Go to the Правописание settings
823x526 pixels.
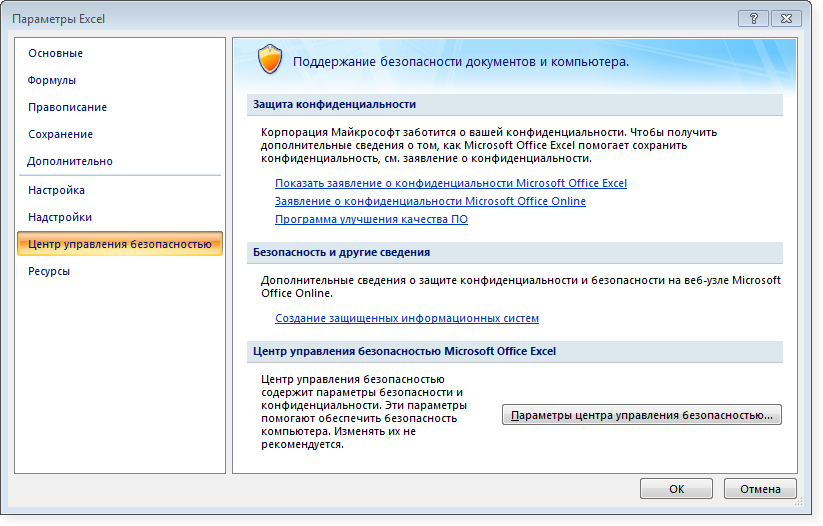[67, 107]
